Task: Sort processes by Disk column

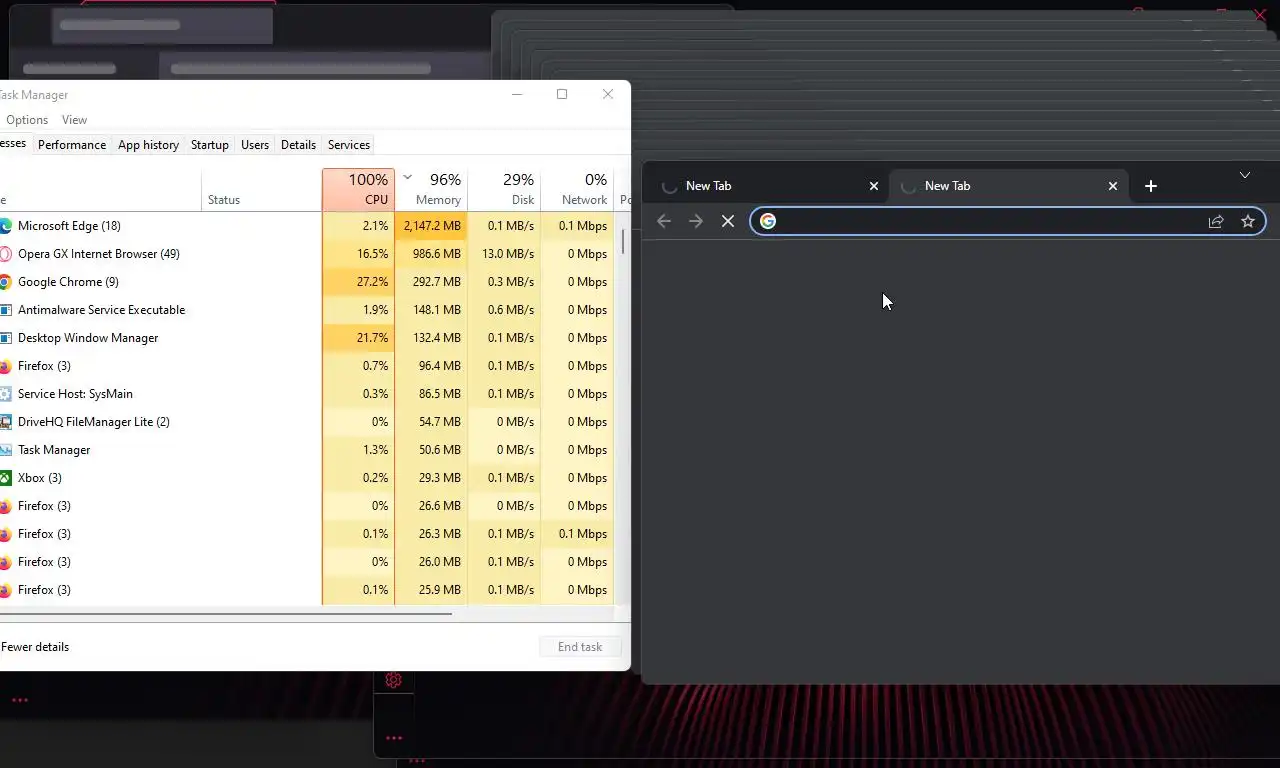Action: pyautogui.click(x=504, y=189)
